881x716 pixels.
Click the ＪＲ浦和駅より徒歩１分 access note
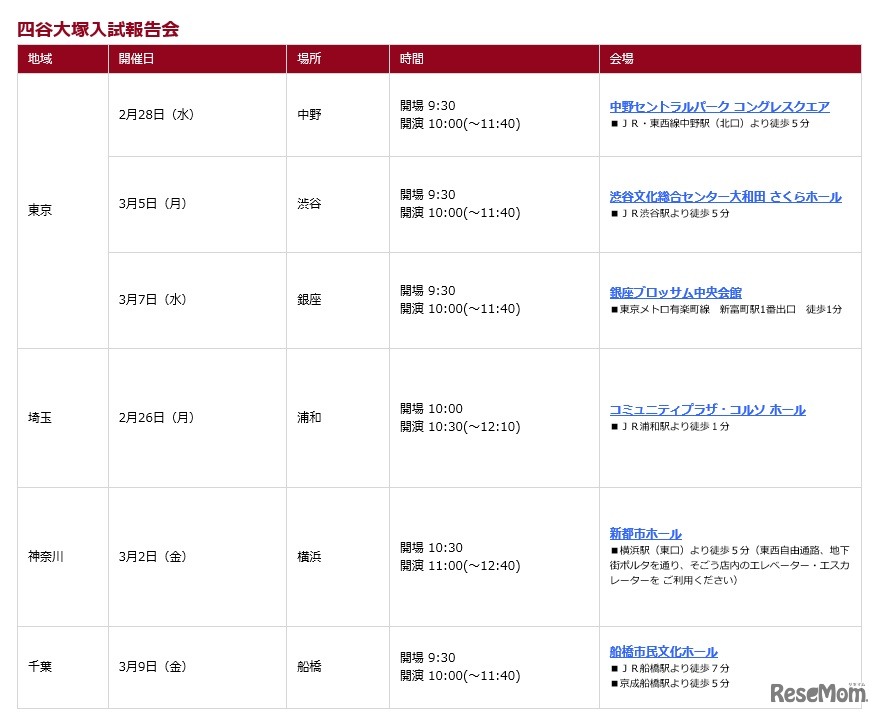670,427
